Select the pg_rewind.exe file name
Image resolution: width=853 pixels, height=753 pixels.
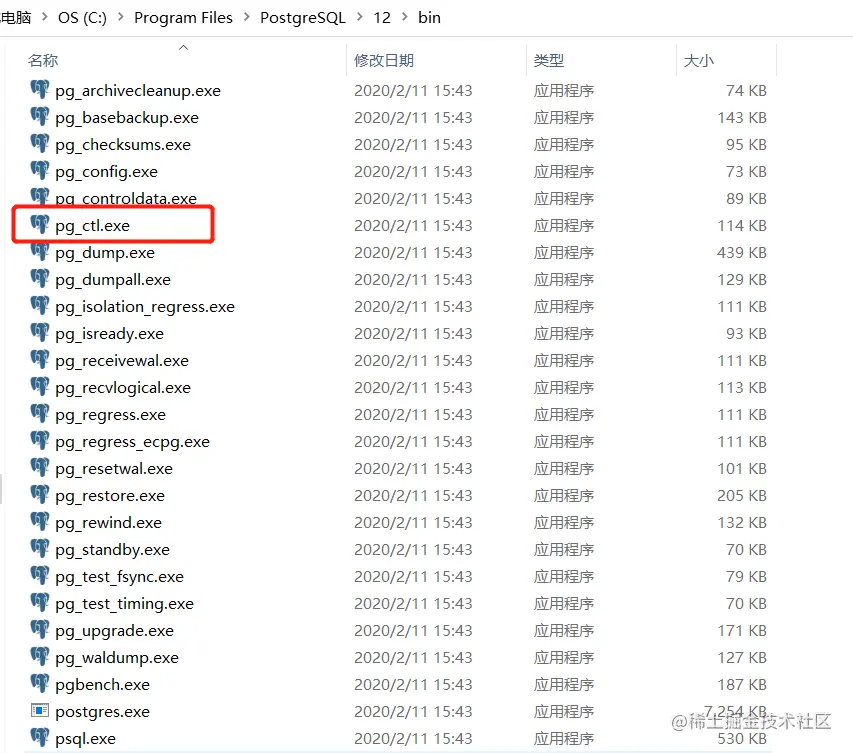point(108,523)
